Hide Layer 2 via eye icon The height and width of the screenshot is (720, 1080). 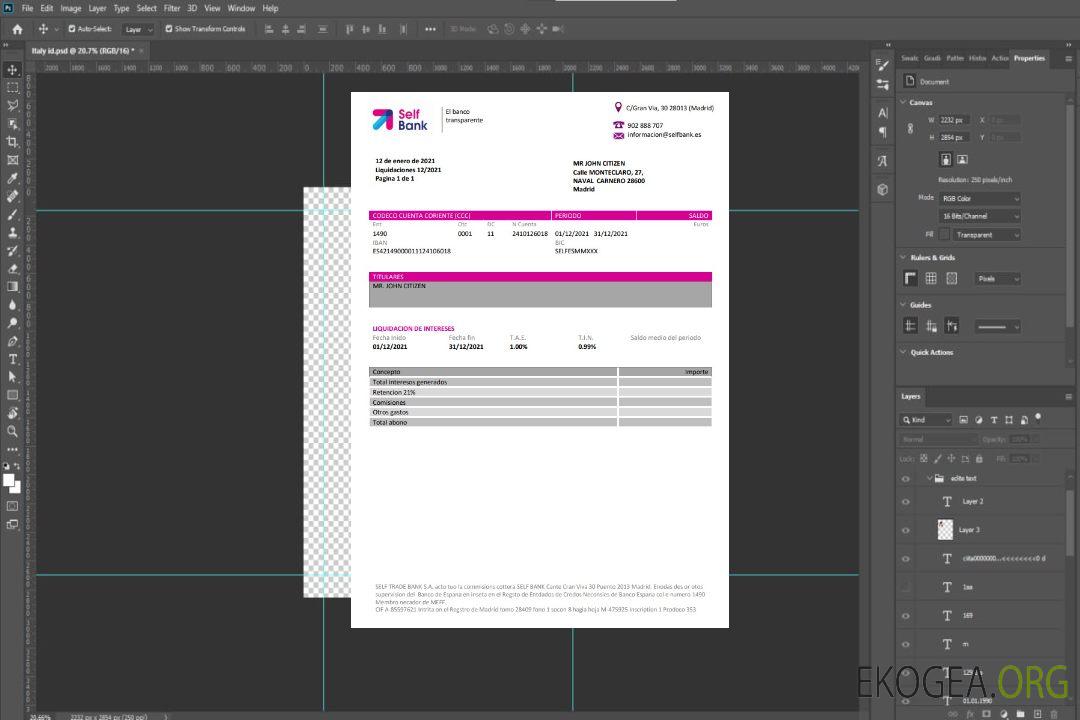pos(906,502)
